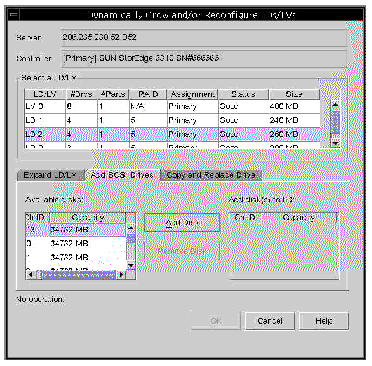This screenshot has width=372, height=366.
Task: Click the Controller field showing SUN StorEdge
Action: tap(204, 58)
